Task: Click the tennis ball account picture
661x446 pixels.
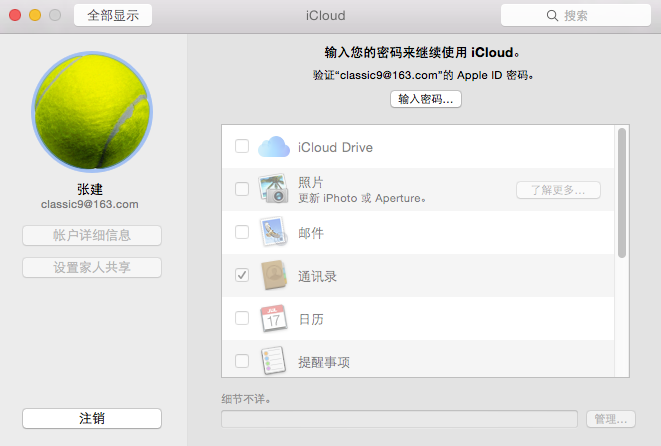Action: click(92, 112)
